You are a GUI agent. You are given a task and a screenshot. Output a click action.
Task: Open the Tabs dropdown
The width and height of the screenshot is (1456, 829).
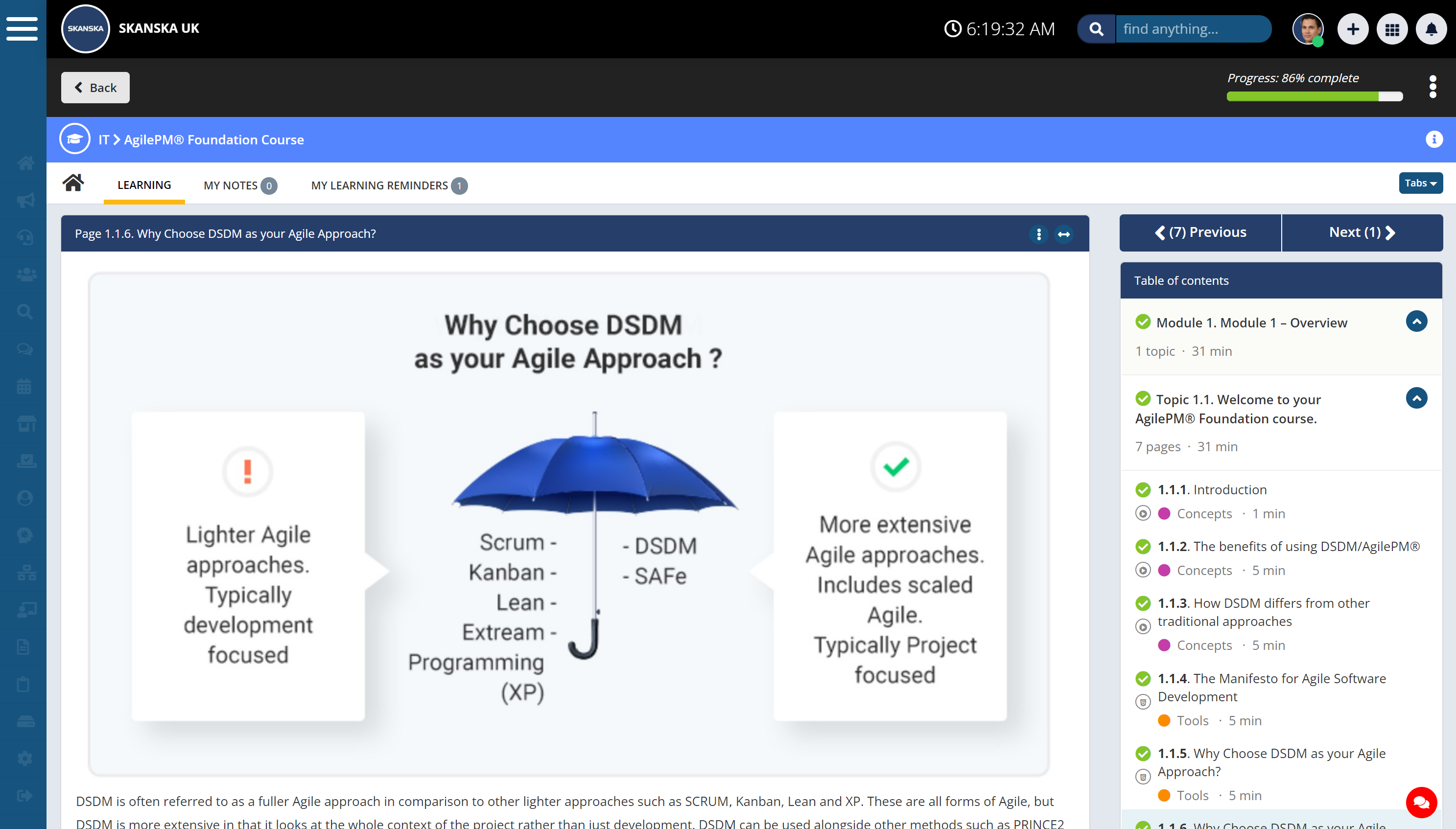pos(1420,184)
